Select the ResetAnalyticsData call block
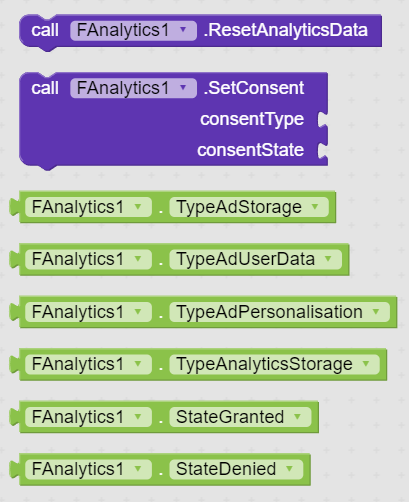Image resolution: width=409 pixels, height=502 pixels. [x=200, y=31]
